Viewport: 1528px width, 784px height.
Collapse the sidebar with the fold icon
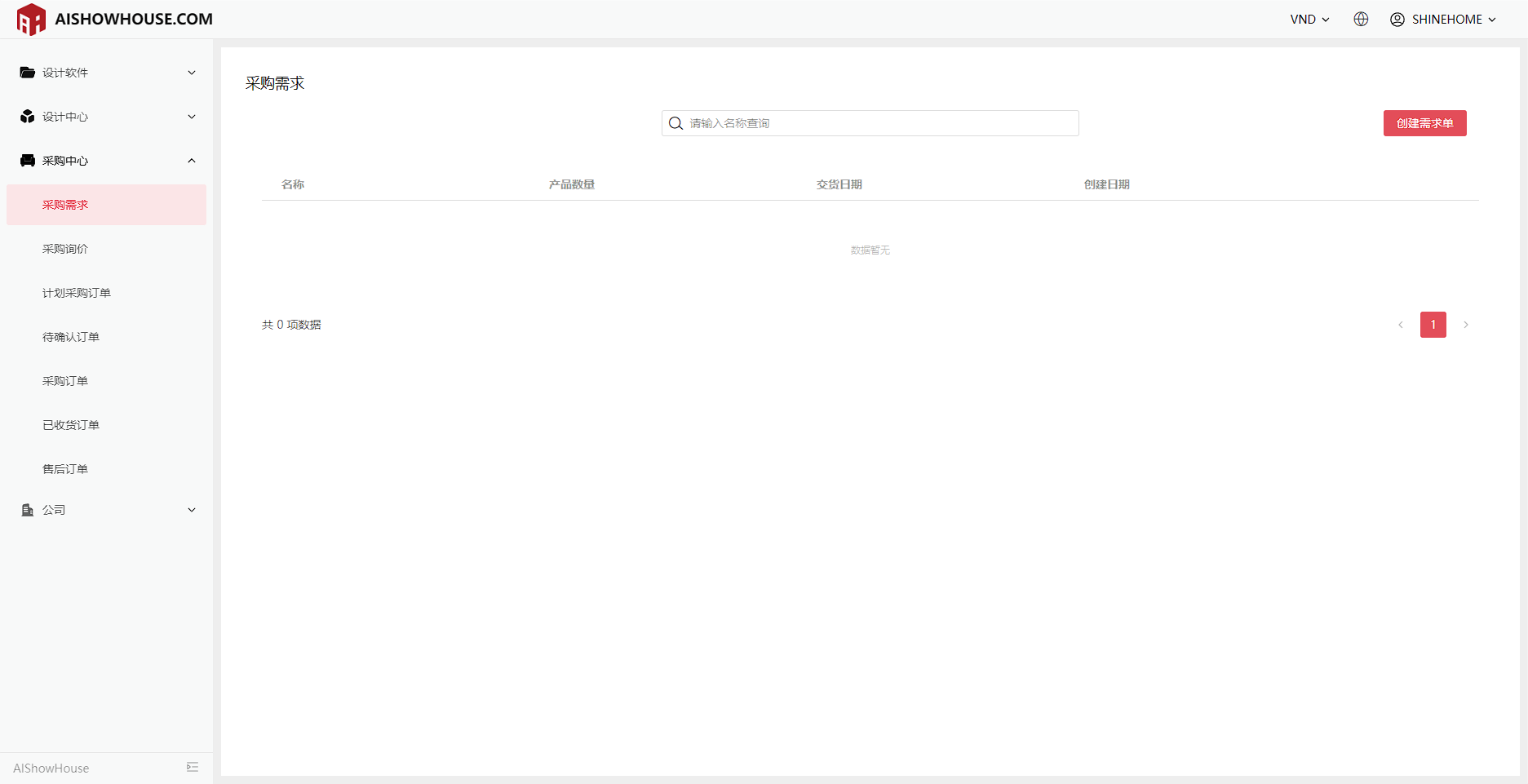[x=193, y=767]
